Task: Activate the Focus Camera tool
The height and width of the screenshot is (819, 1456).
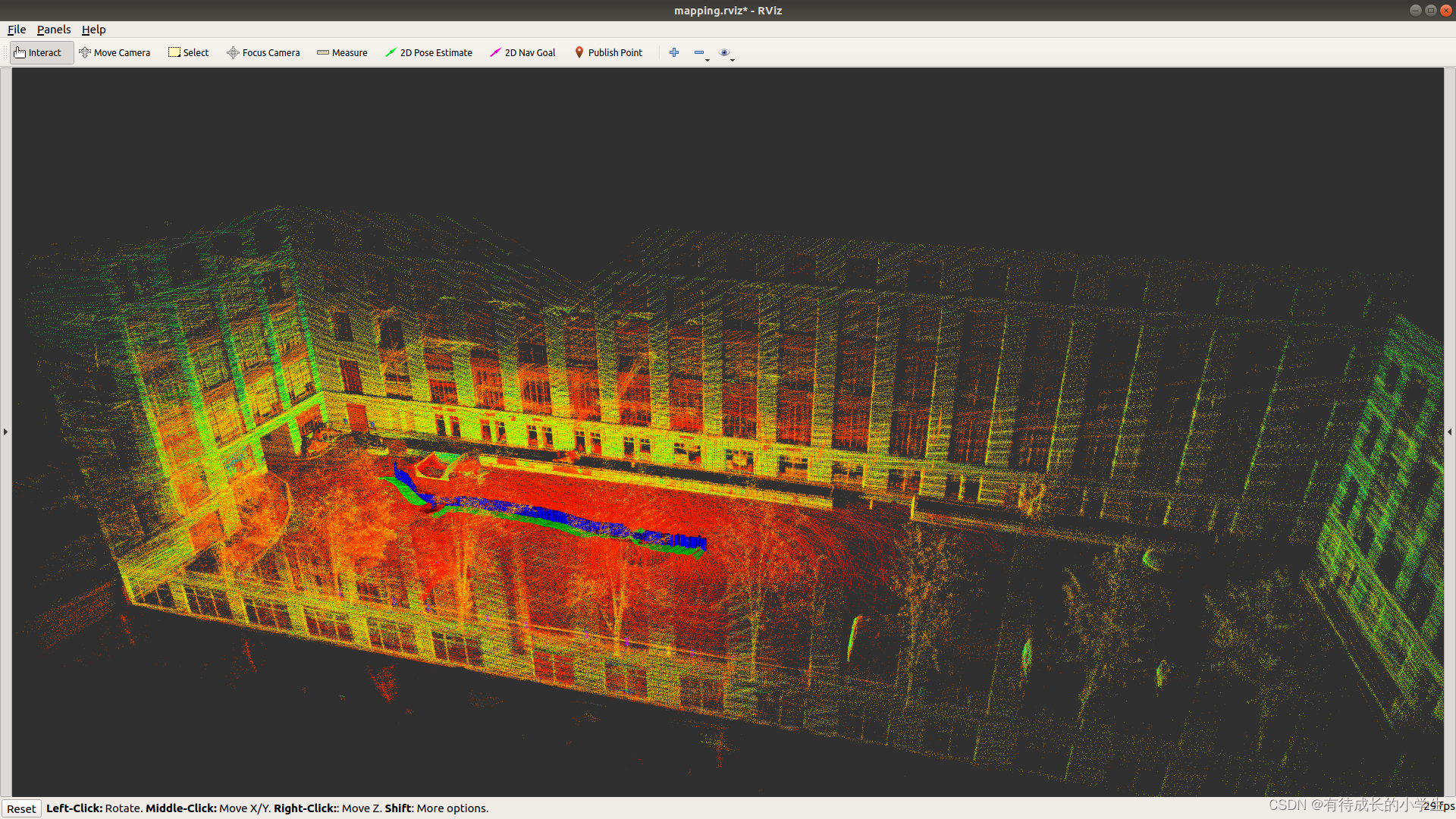Action: click(x=263, y=52)
